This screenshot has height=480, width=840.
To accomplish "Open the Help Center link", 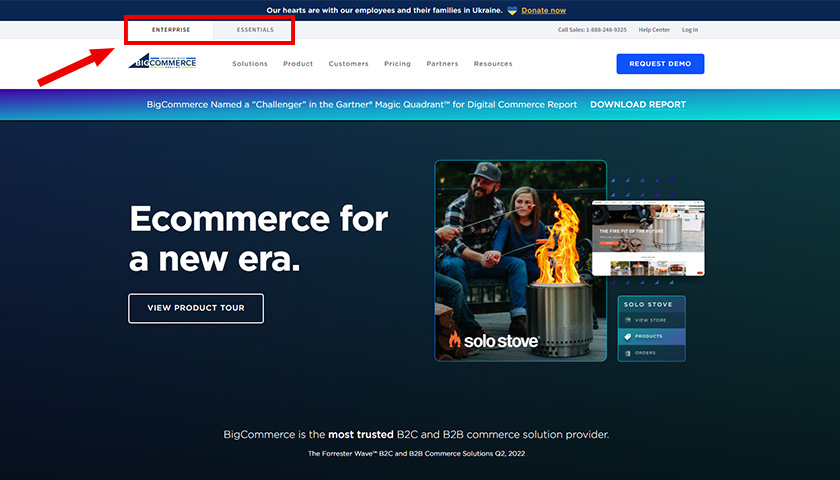I will pos(654,30).
